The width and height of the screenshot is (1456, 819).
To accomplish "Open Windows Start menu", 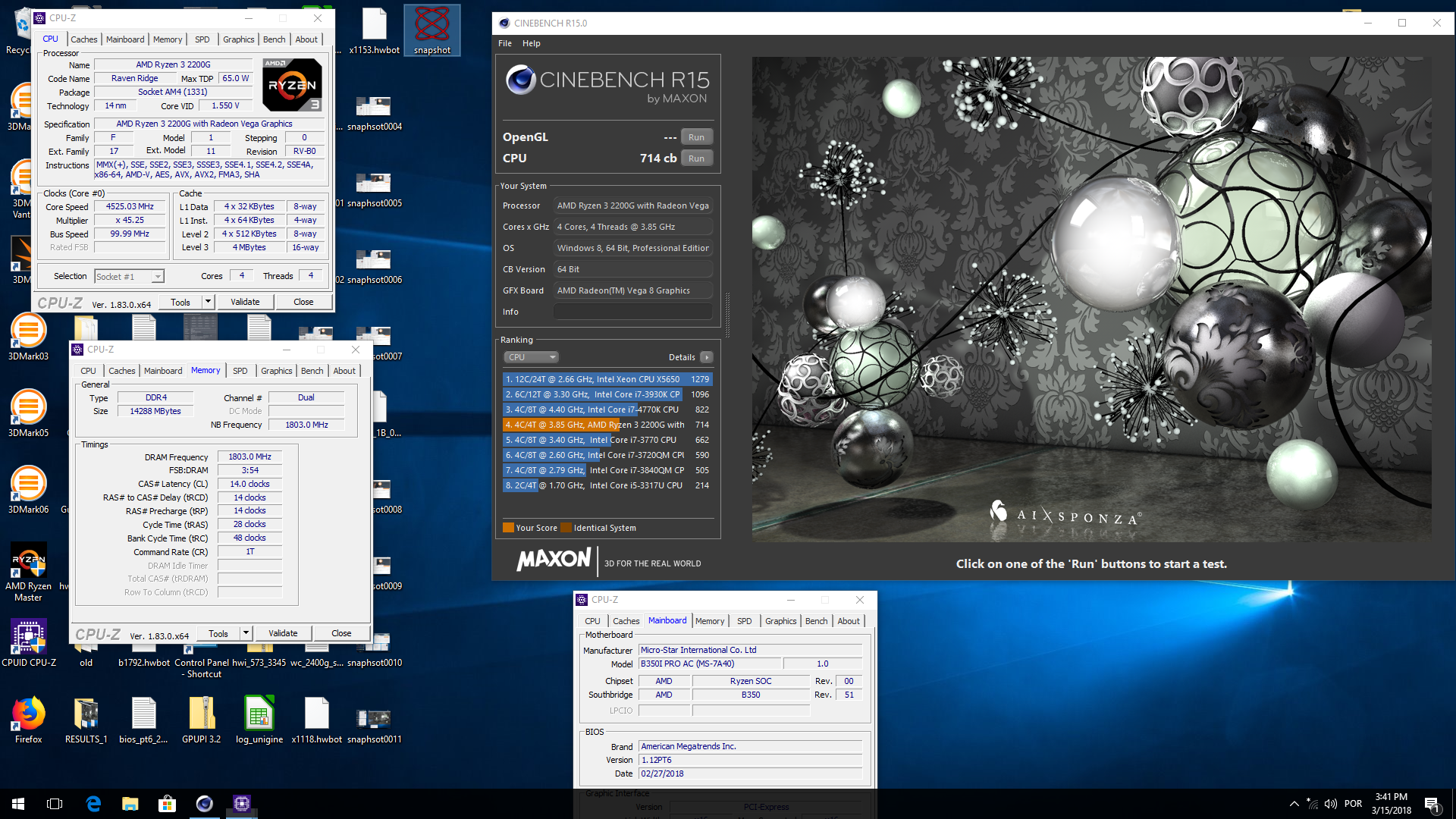I will (18, 804).
